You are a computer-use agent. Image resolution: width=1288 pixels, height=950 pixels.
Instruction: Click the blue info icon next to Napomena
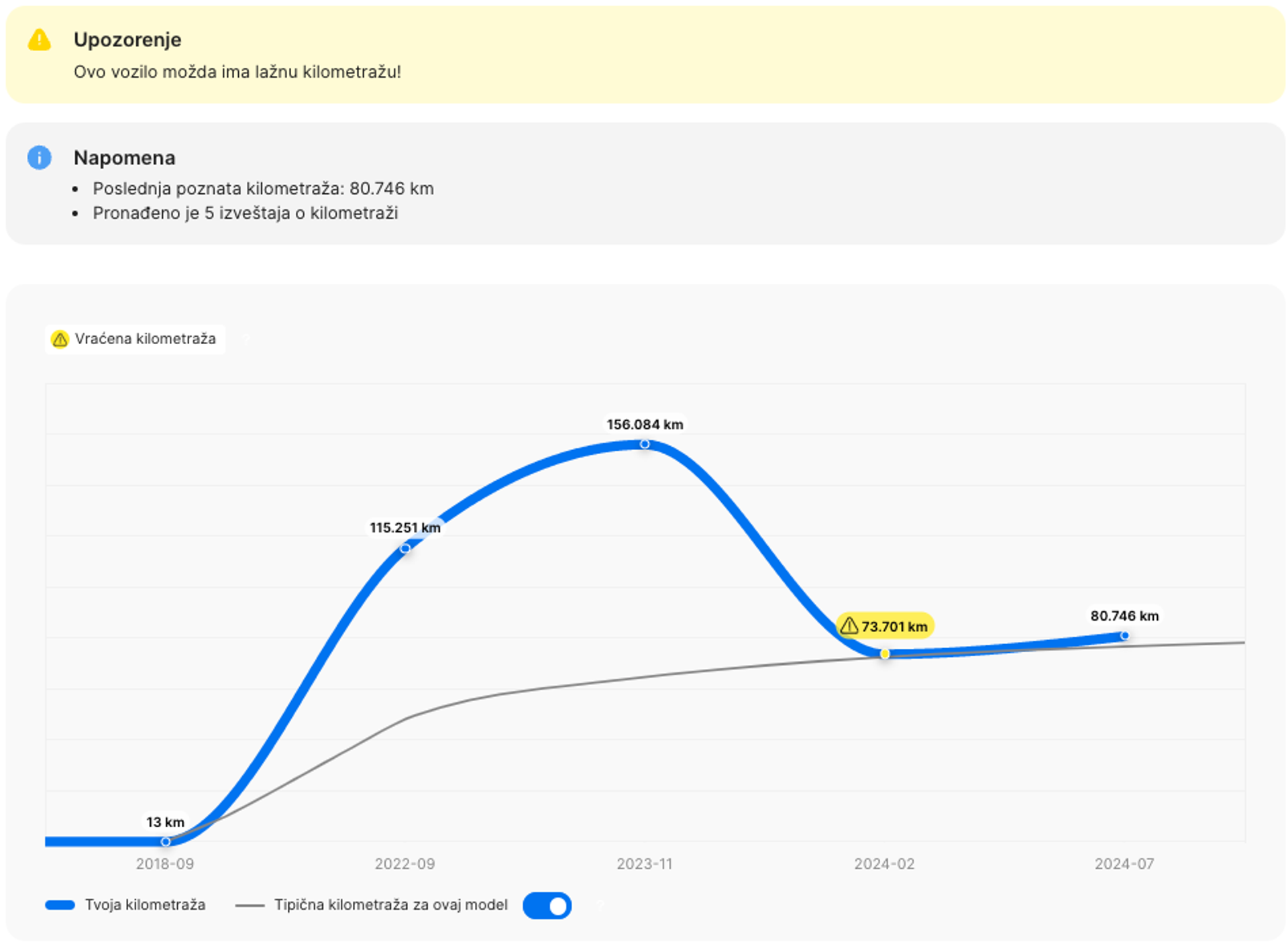click(39, 158)
